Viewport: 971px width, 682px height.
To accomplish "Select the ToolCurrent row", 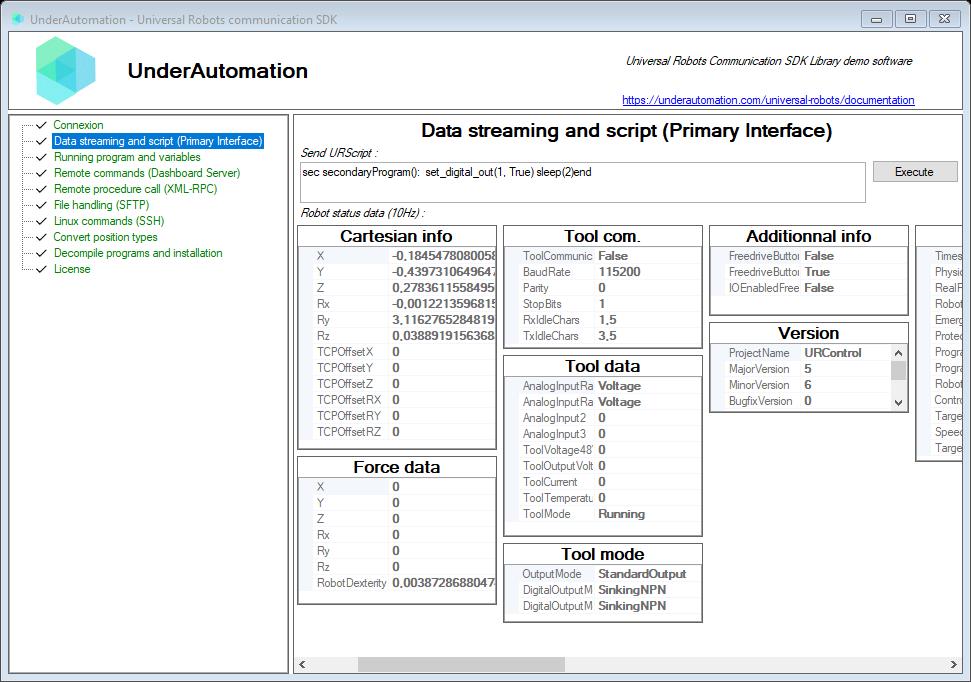I will 603,482.
